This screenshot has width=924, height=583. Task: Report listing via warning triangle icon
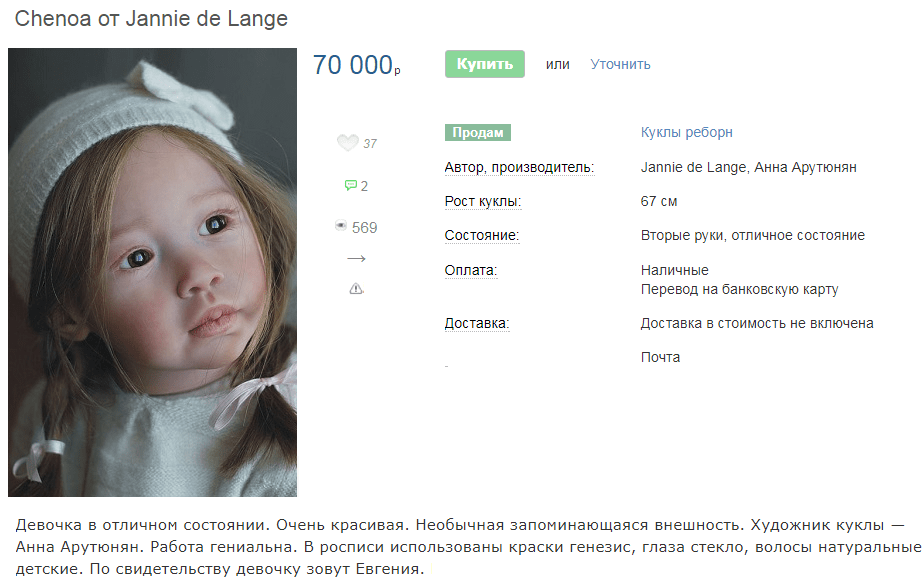click(x=357, y=289)
